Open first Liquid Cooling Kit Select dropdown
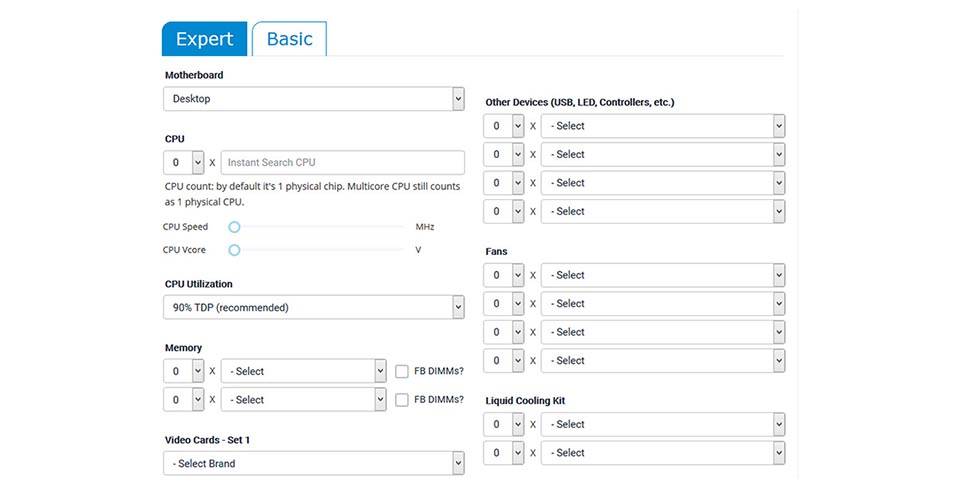960x489 pixels. click(663, 424)
